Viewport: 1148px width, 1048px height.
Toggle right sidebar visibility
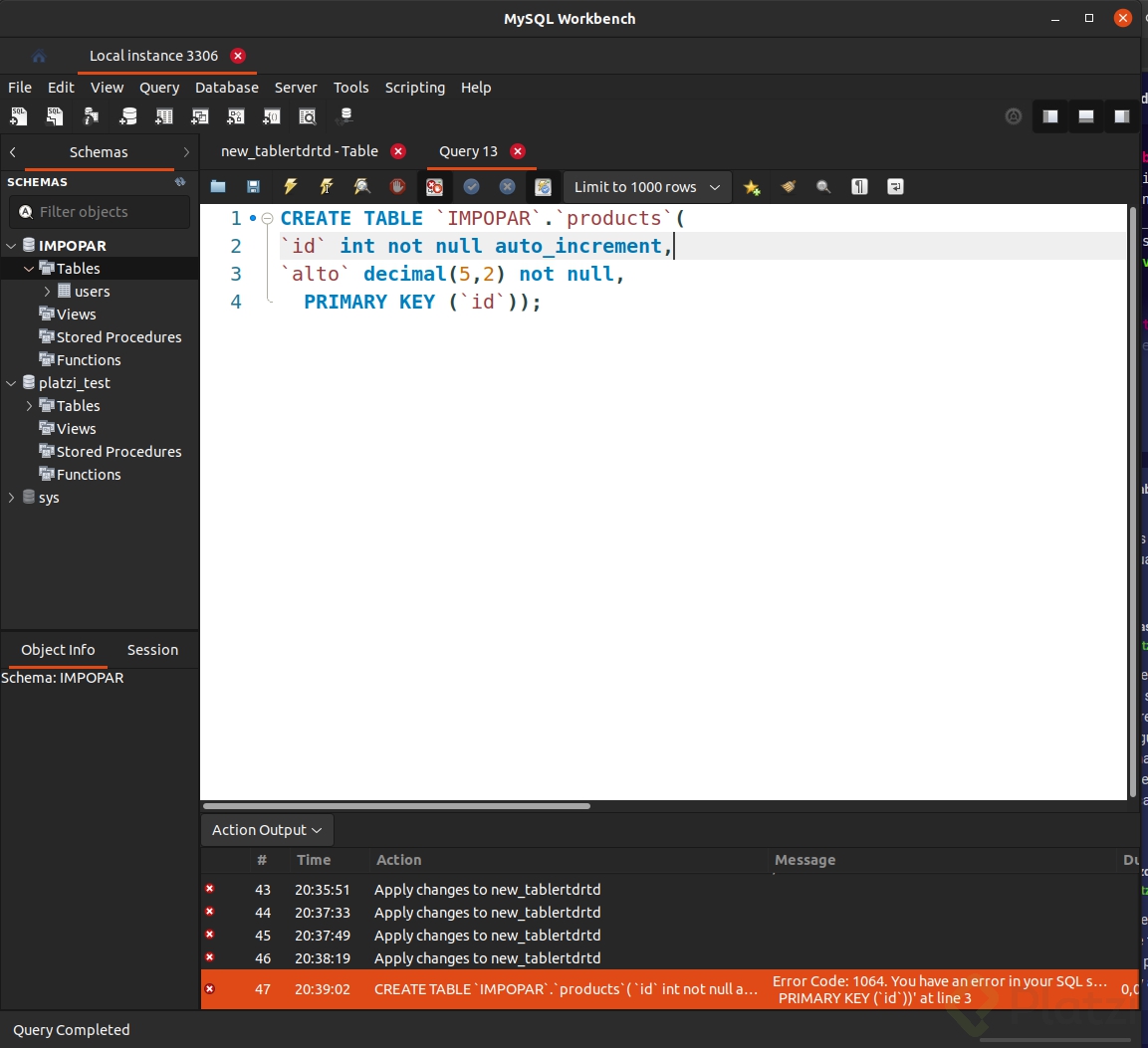tap(1122, 116)
